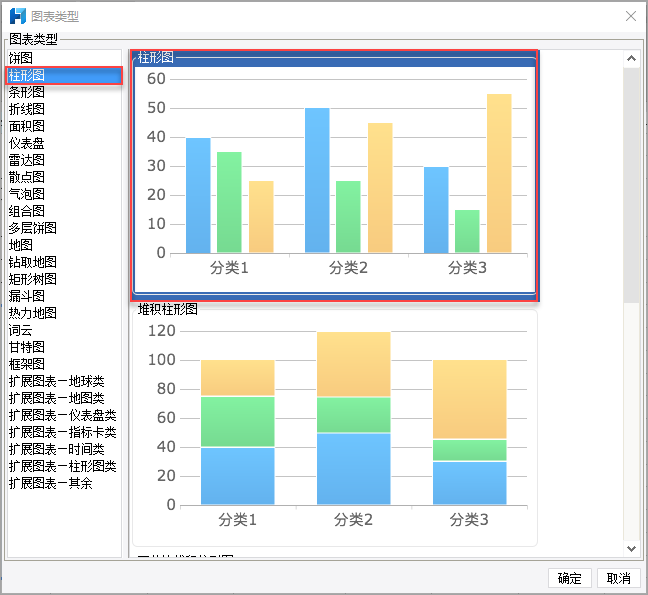Select 饼图 in the chart type list
The height and width of the screenshot is (595, 648).
point(64,58)
